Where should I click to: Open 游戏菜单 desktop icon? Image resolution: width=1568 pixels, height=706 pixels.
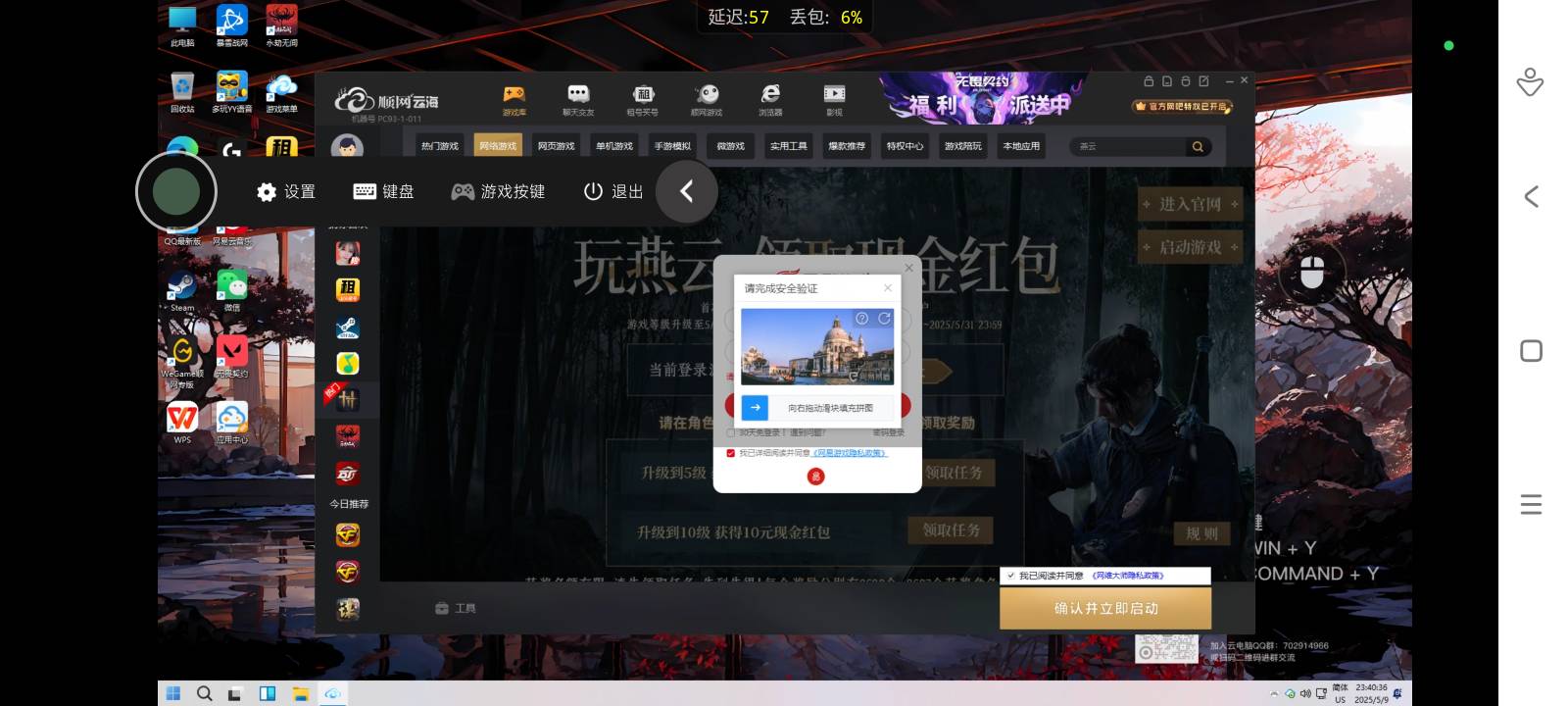[x=281, y=92]
